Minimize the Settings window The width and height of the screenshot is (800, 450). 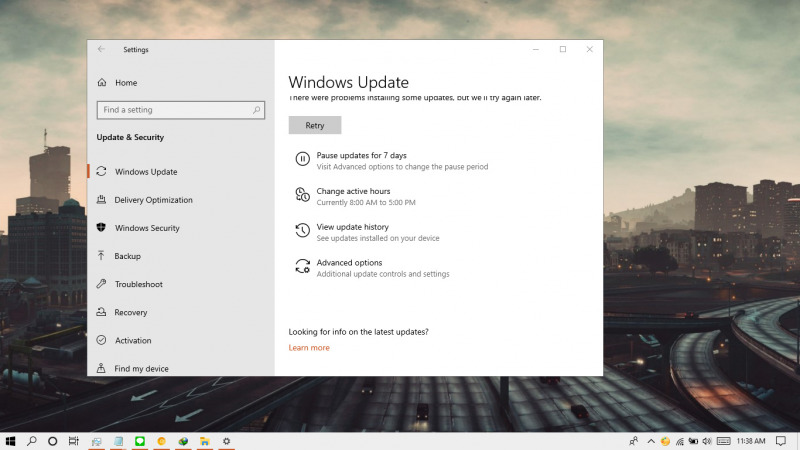[x=536, y=49]
